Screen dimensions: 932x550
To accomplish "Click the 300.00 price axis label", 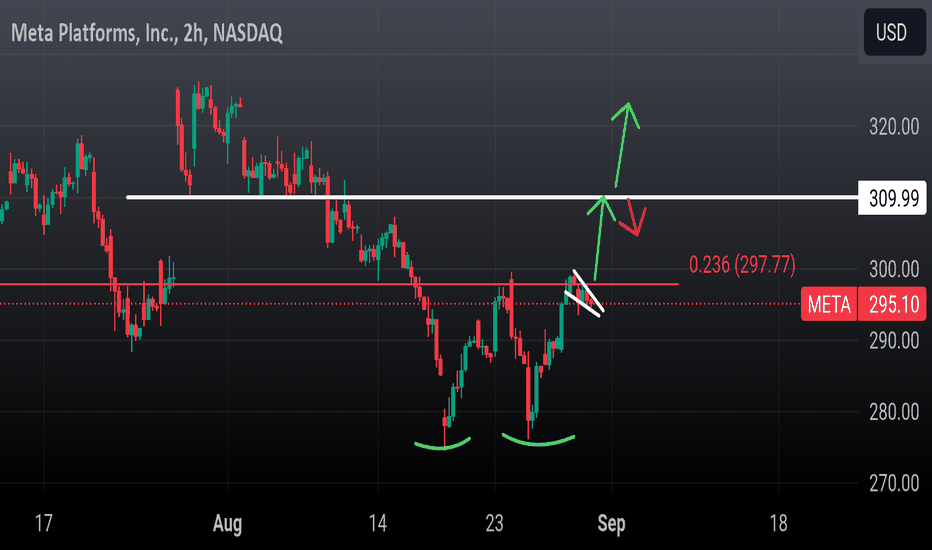I will click(x=894, y=269).
